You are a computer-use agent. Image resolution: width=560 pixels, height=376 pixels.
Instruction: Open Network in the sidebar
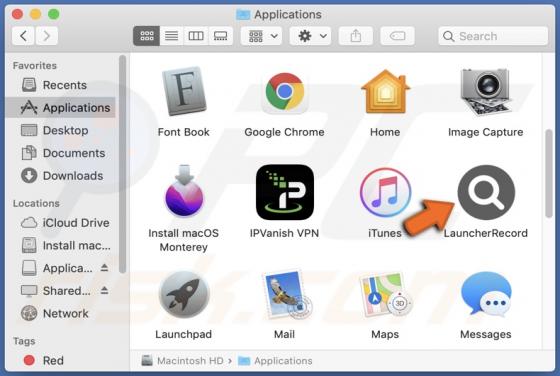coord(61,314)
